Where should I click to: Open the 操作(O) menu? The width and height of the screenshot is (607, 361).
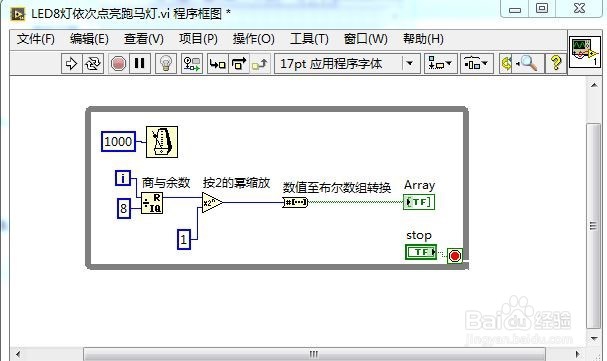(x=254, y=39)
